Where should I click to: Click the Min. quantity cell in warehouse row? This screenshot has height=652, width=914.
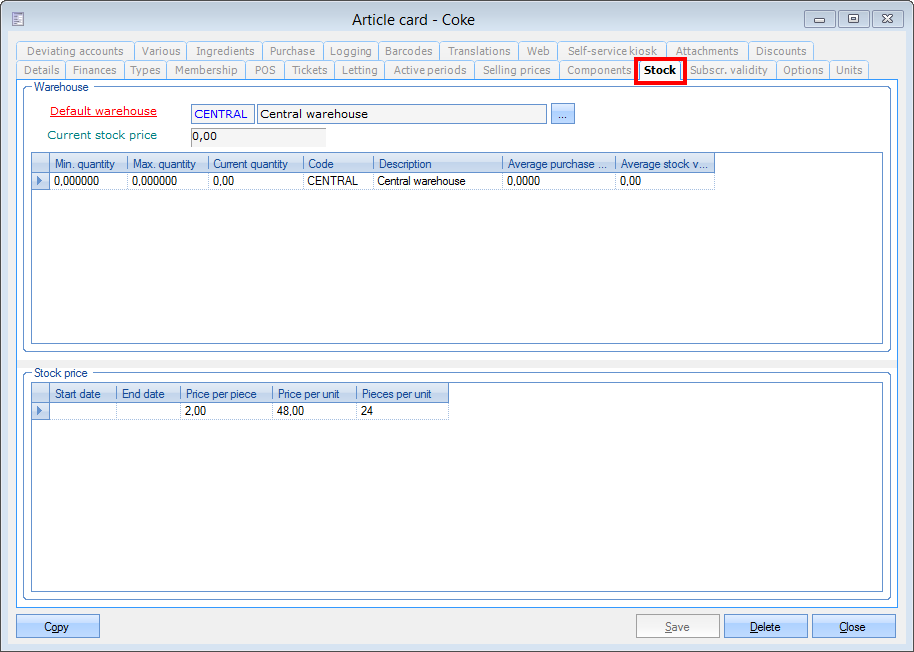88,181
